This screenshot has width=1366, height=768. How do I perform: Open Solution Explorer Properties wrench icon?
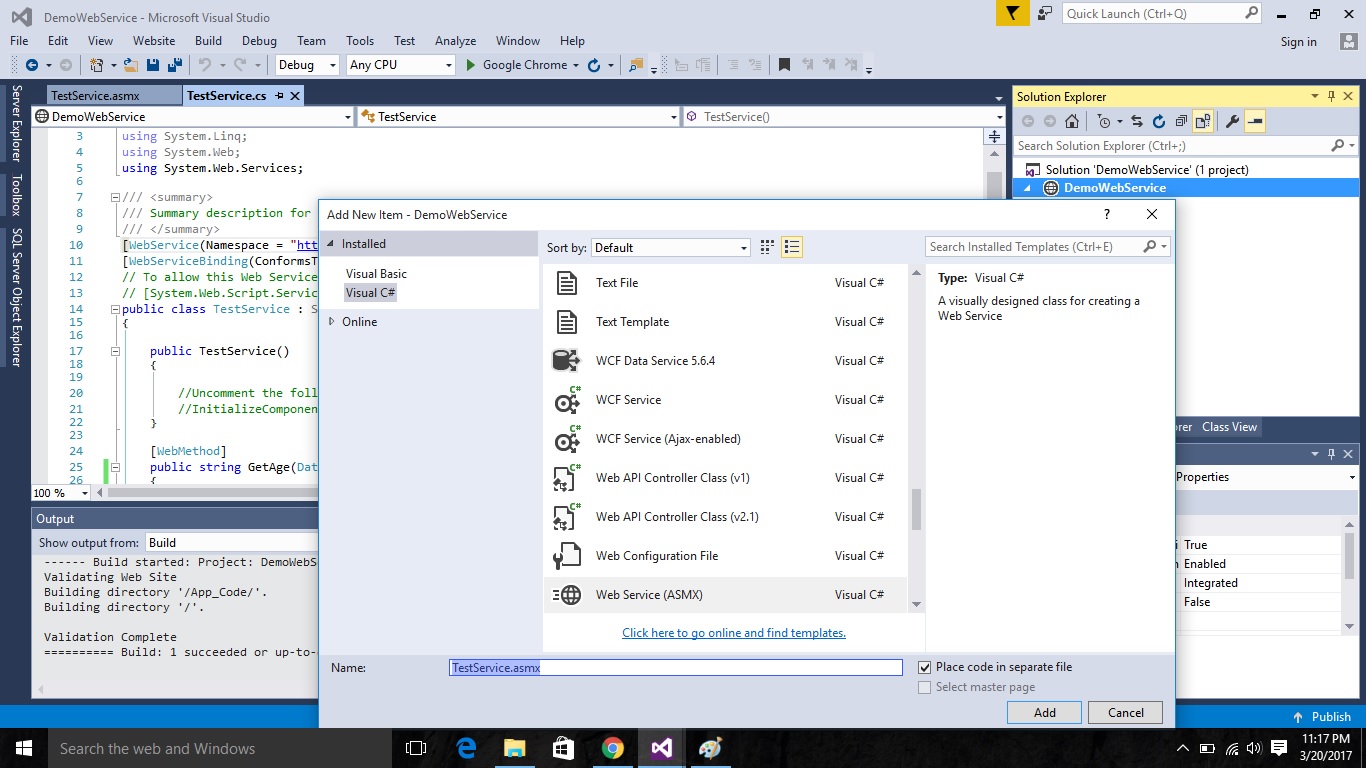[1232, 120]
